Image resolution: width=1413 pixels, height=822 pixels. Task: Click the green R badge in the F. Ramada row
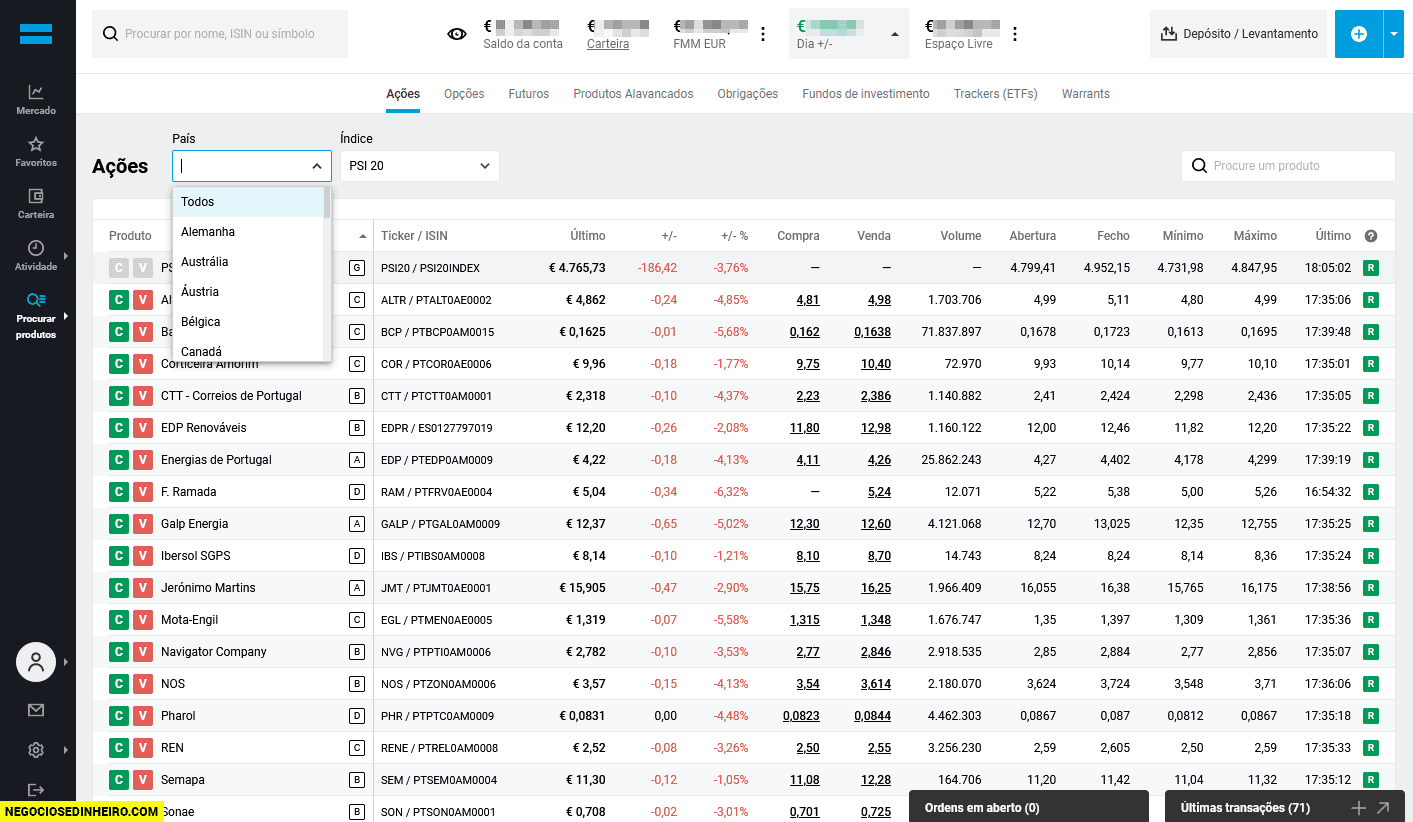point(1371,492)
